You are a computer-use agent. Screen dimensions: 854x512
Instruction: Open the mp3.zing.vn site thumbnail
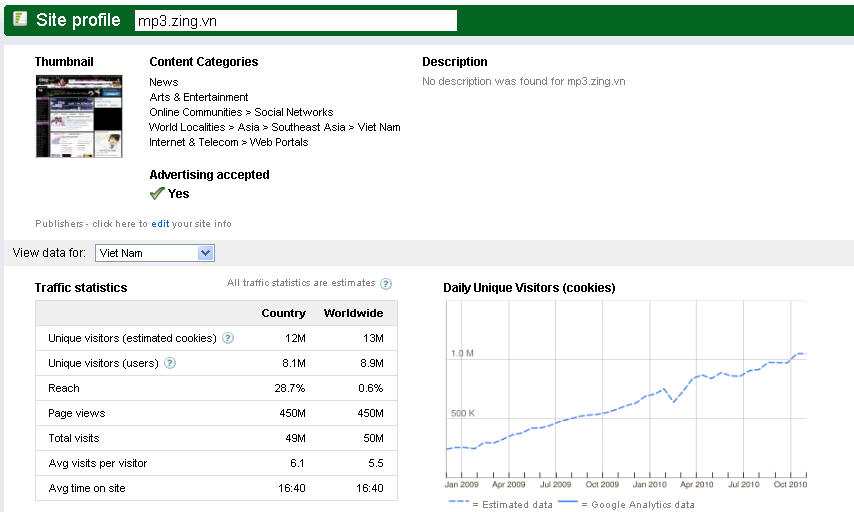click(78, 116)
